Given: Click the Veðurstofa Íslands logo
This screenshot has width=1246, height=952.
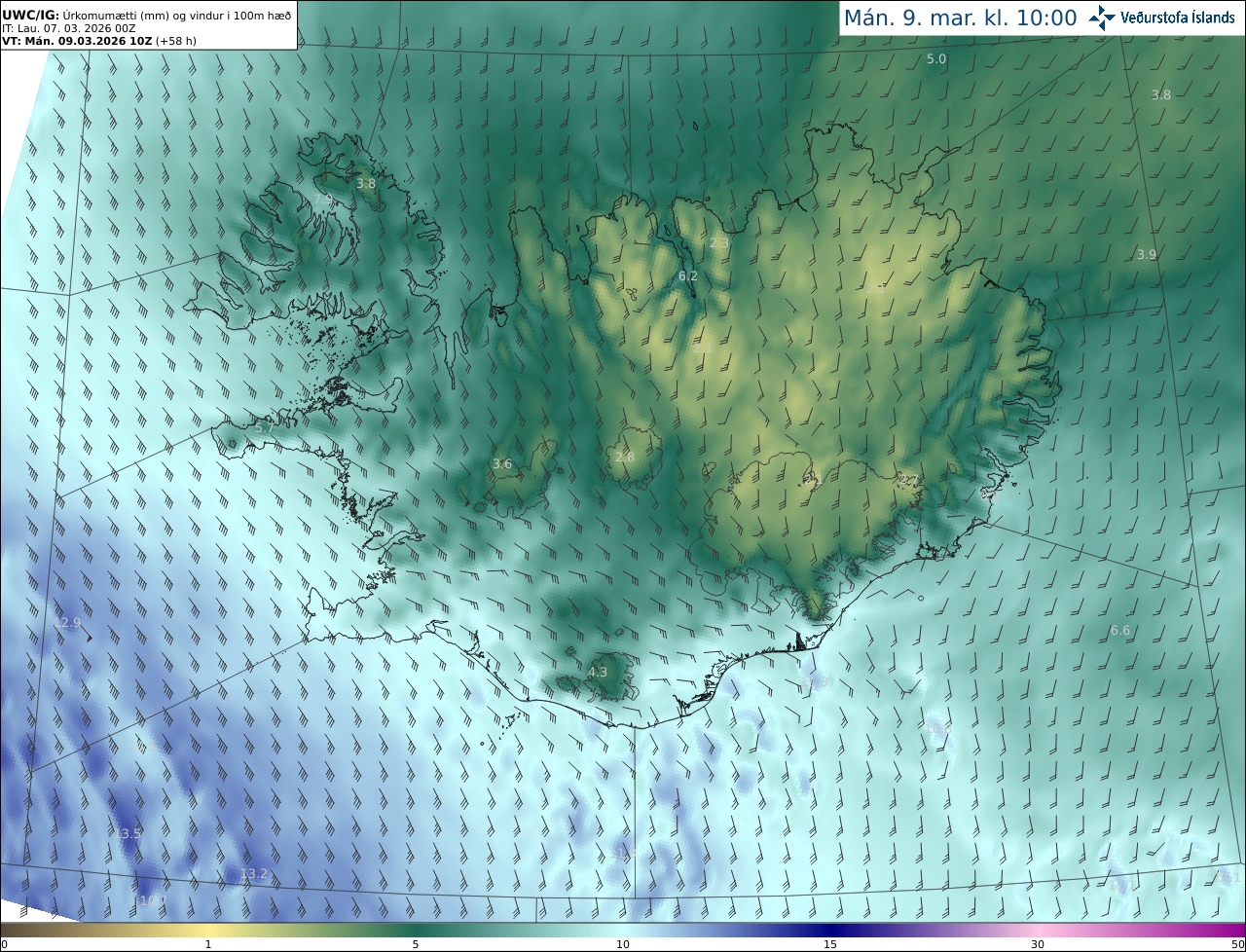Looking at the screenshot, I should pyautogui.click(x=1162, y=18).
